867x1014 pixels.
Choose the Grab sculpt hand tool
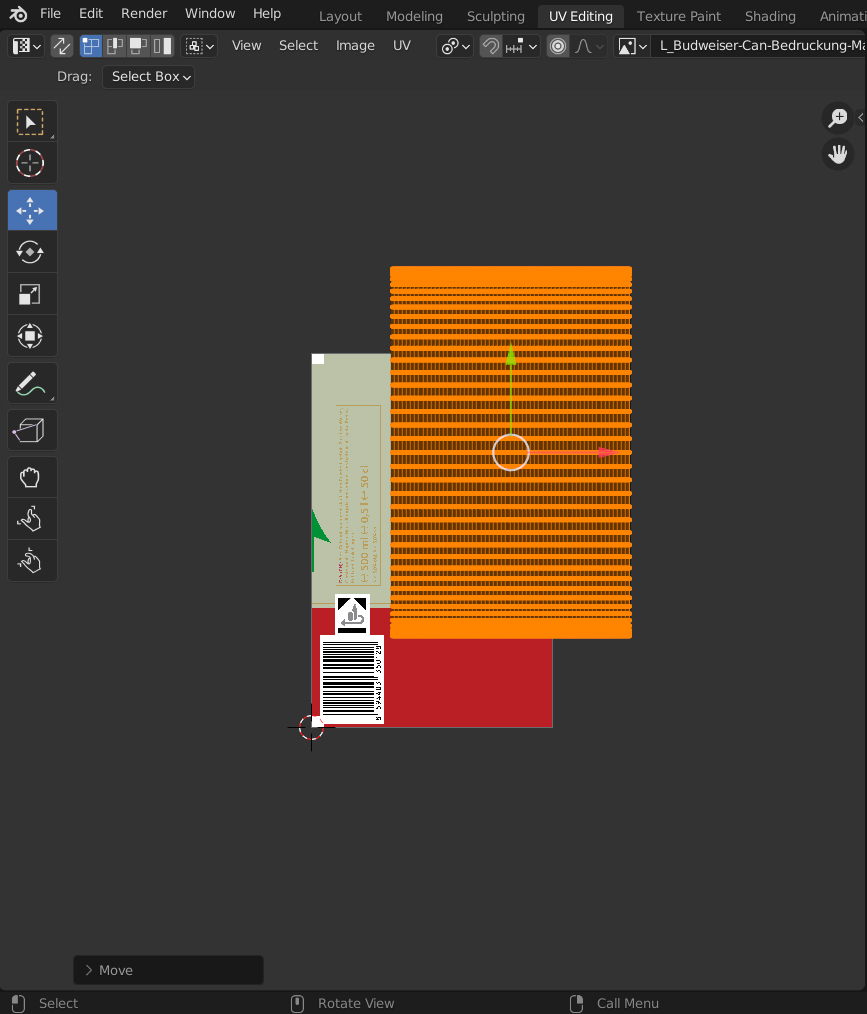pyautogui.click(x=31, y=478)
